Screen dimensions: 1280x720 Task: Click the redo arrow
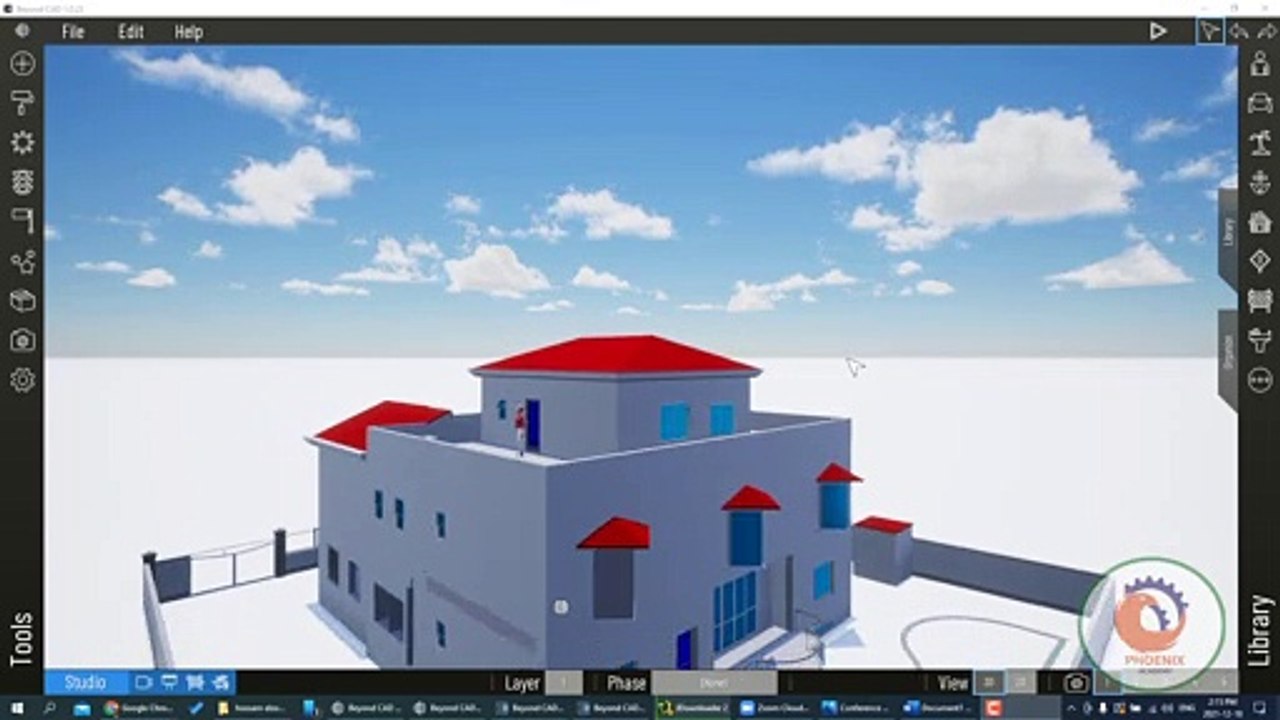1266,31
